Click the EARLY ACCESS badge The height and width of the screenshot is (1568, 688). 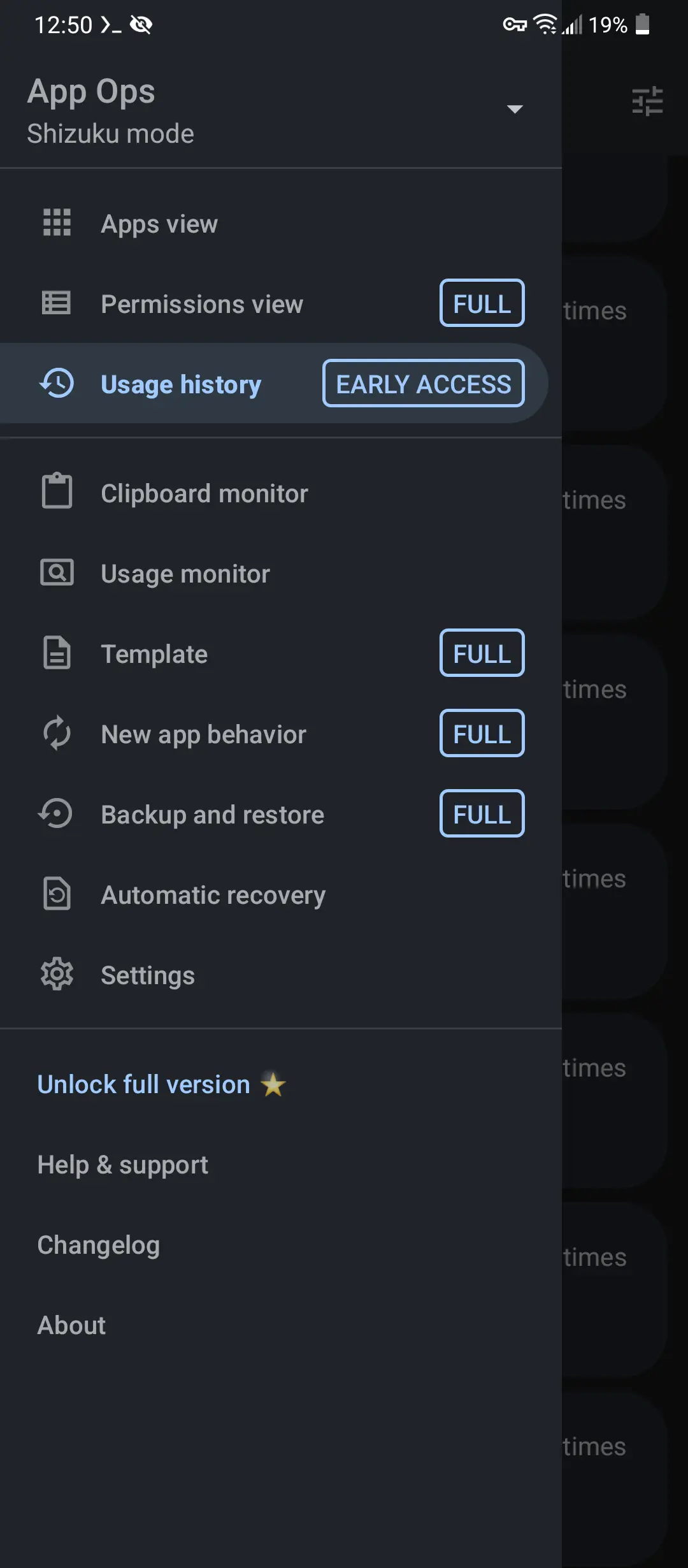[x=424, y=383]
